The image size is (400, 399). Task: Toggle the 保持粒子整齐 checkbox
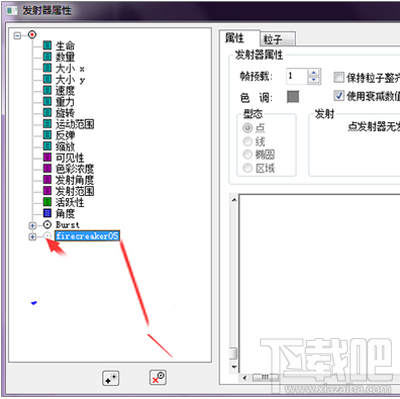(339, 78)
